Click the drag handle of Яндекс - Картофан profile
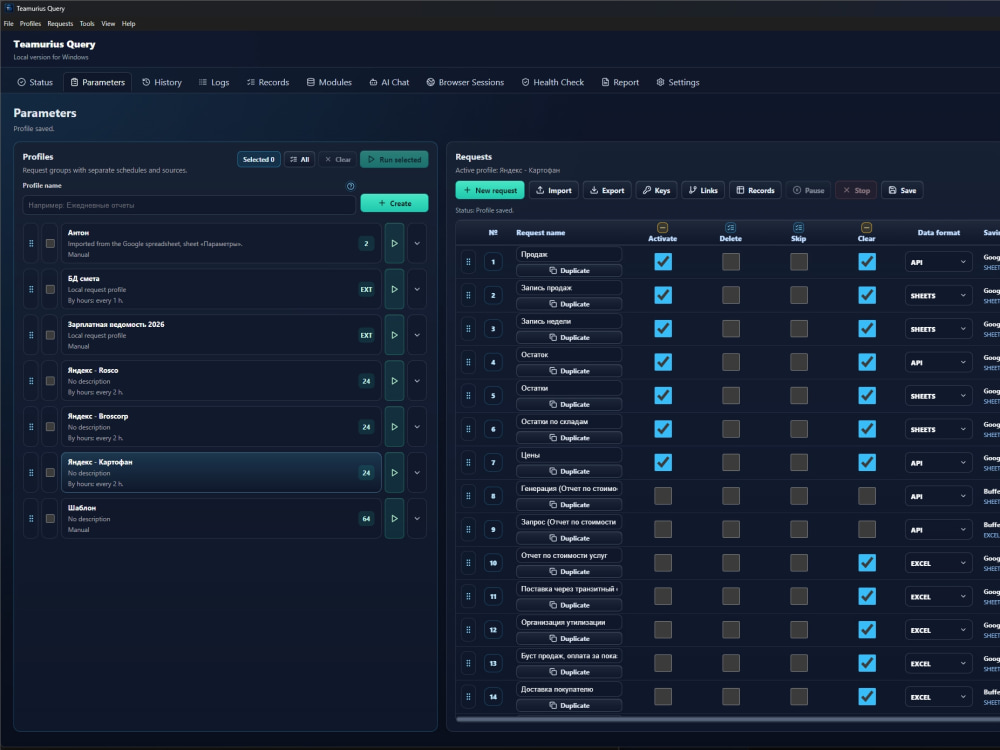 click(x=31, y=473)
